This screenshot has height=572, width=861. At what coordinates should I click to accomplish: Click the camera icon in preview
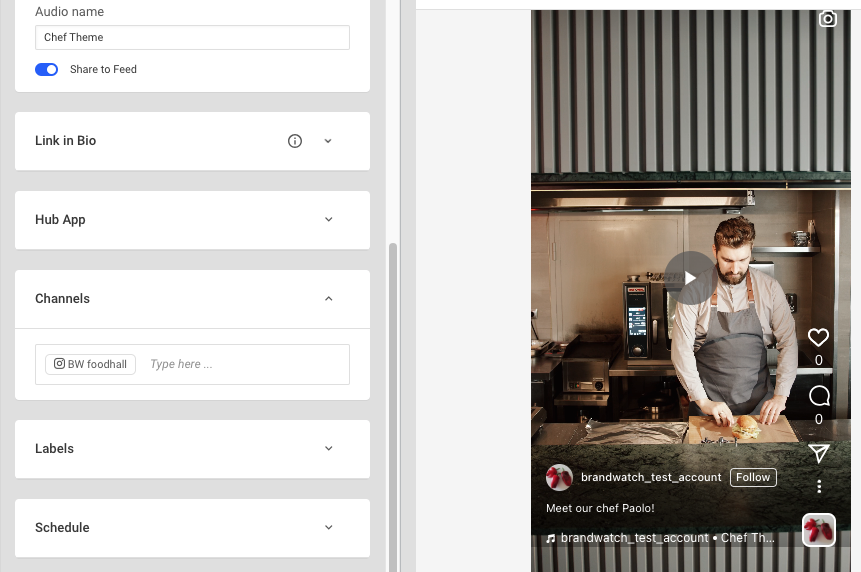[x=828, y=19]
